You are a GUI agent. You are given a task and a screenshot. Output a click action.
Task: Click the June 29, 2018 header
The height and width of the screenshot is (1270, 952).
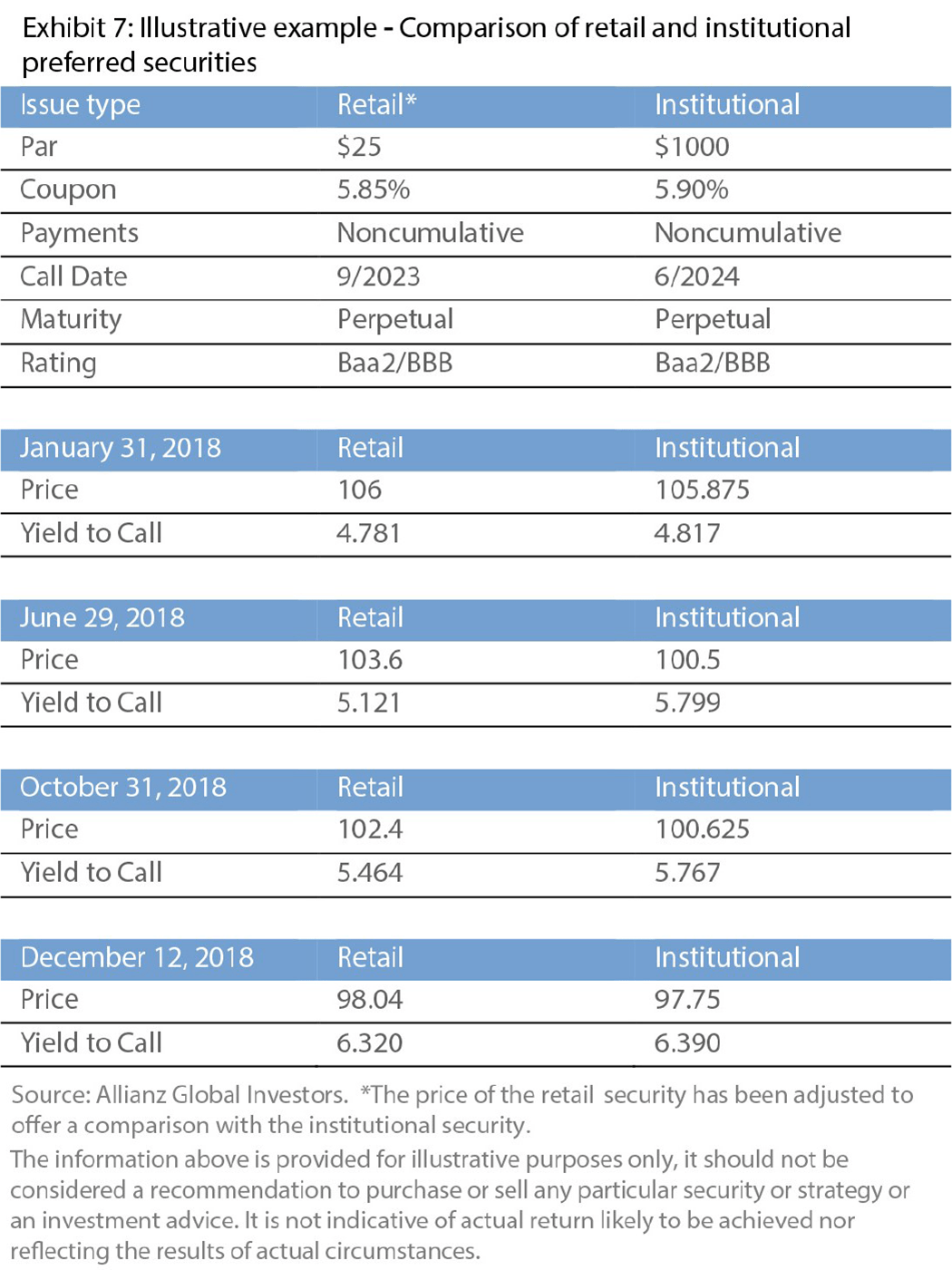[102, 618]
